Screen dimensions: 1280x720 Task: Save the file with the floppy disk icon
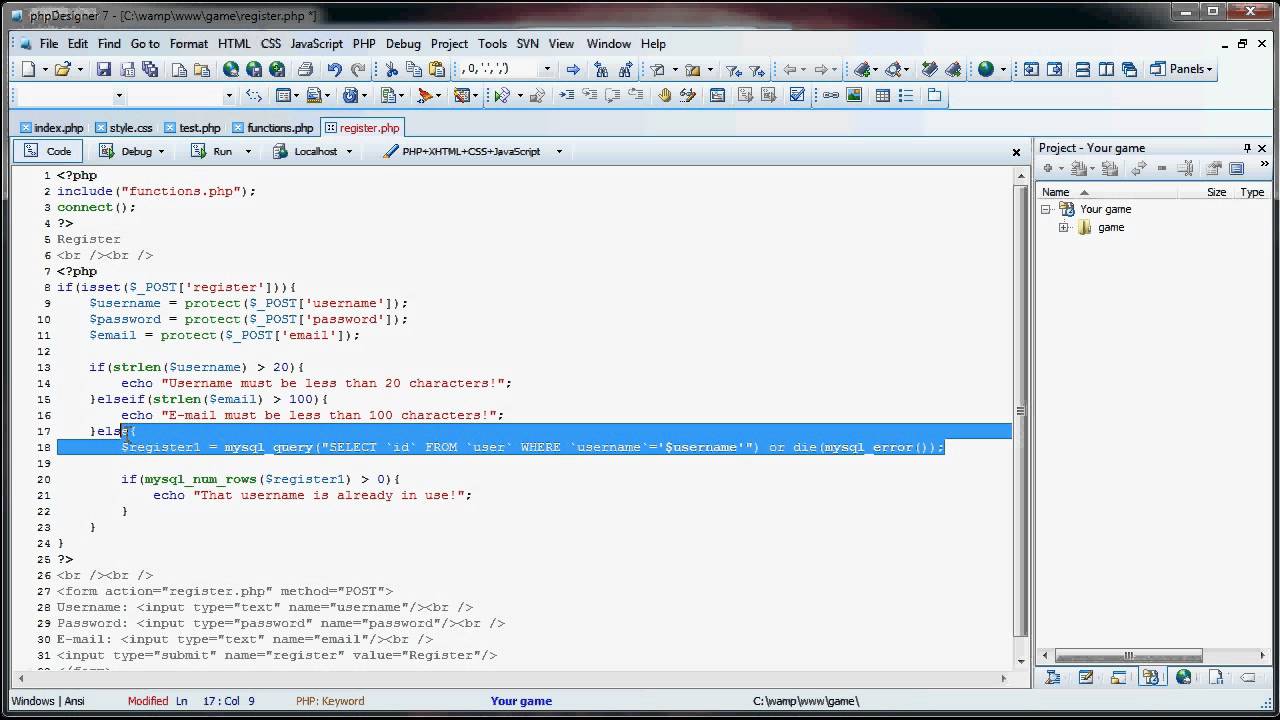coord(103,69)
